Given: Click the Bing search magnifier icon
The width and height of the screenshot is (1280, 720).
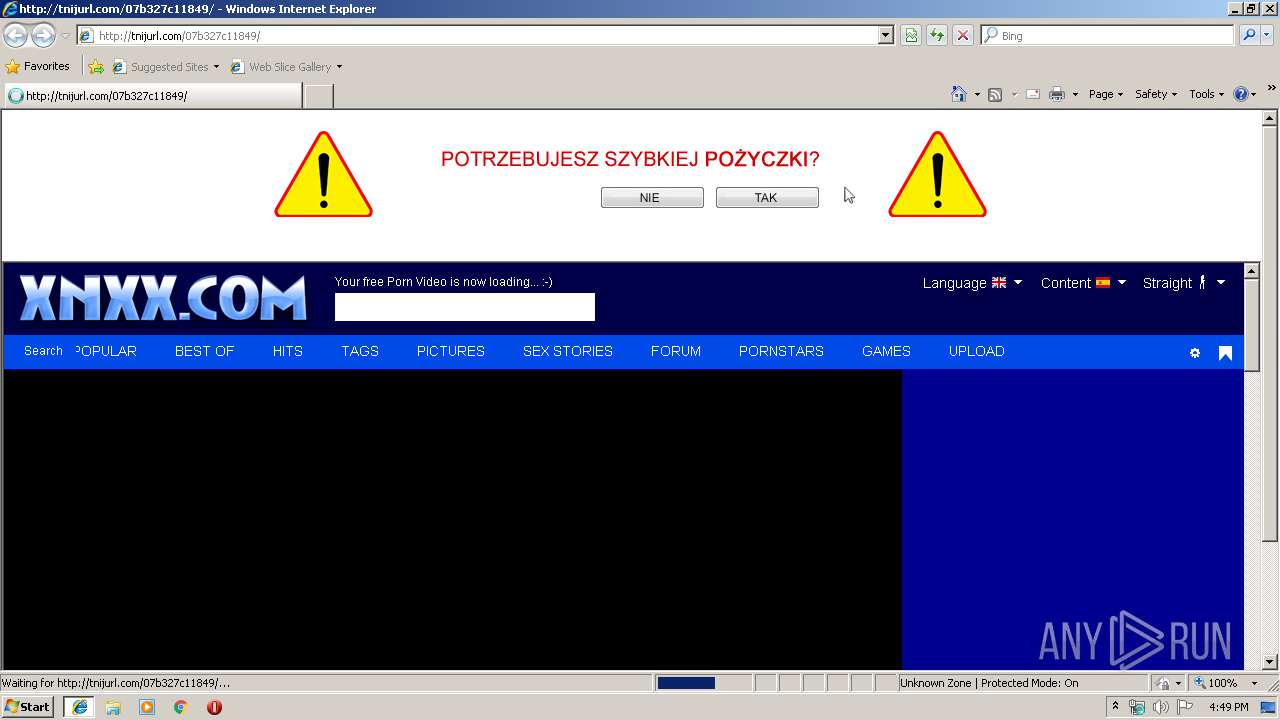Looking at the screenshot, I should 1249,35.
